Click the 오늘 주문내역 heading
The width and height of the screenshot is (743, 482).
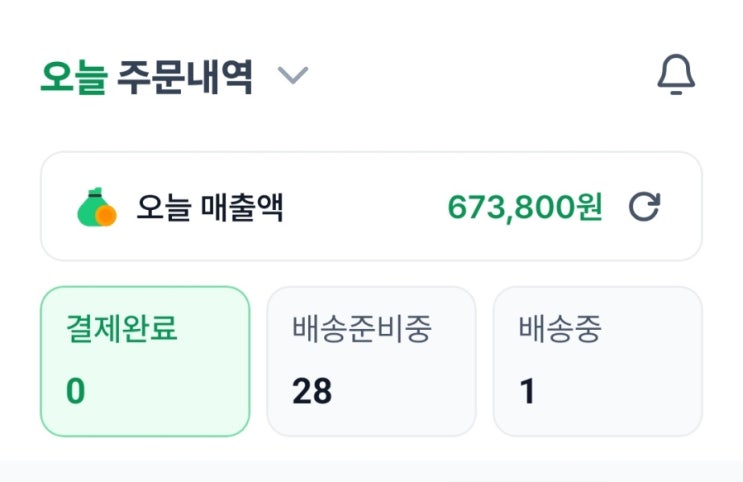(x=146, y=77)
